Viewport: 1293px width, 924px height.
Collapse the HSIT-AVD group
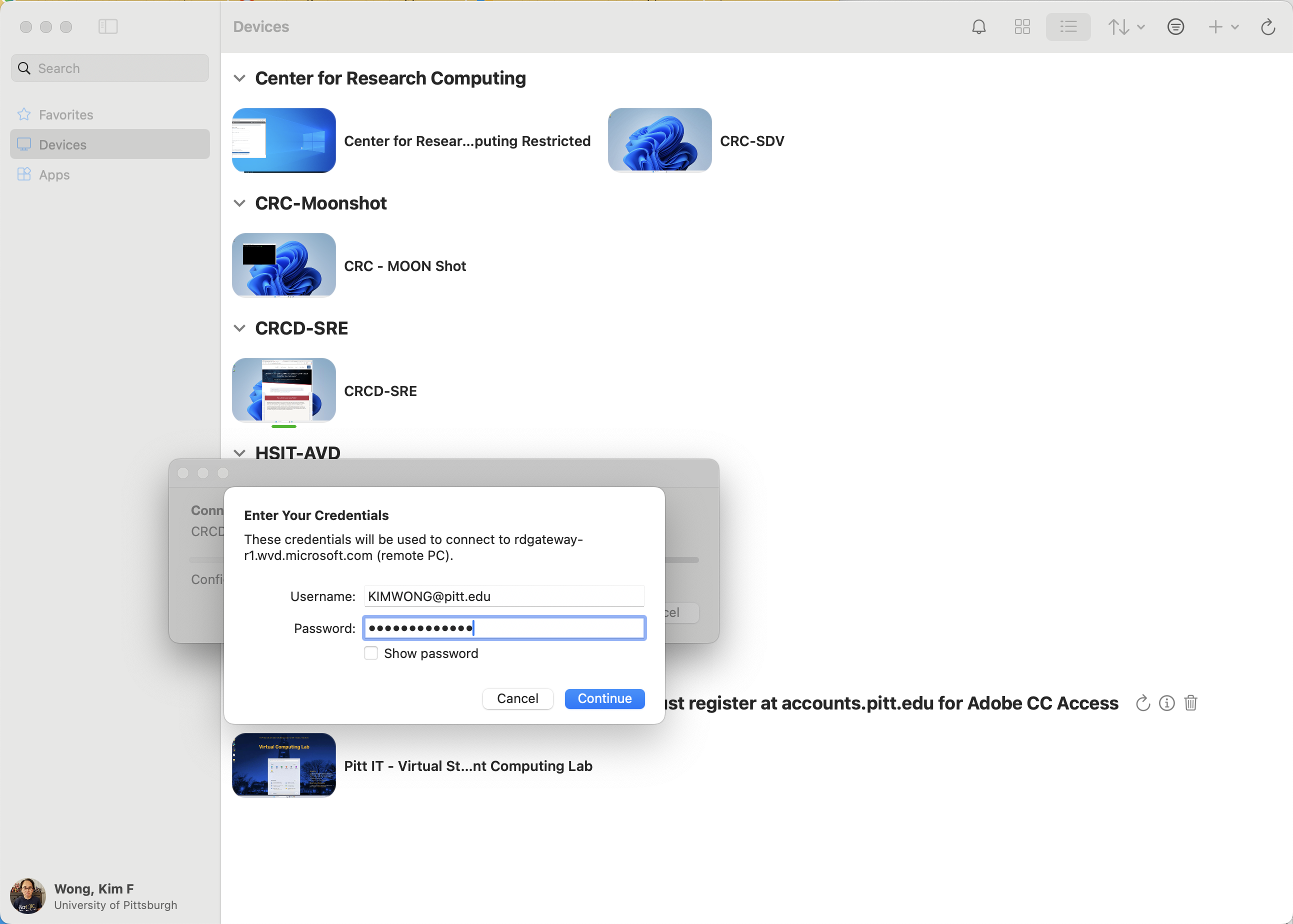[239, 453]
